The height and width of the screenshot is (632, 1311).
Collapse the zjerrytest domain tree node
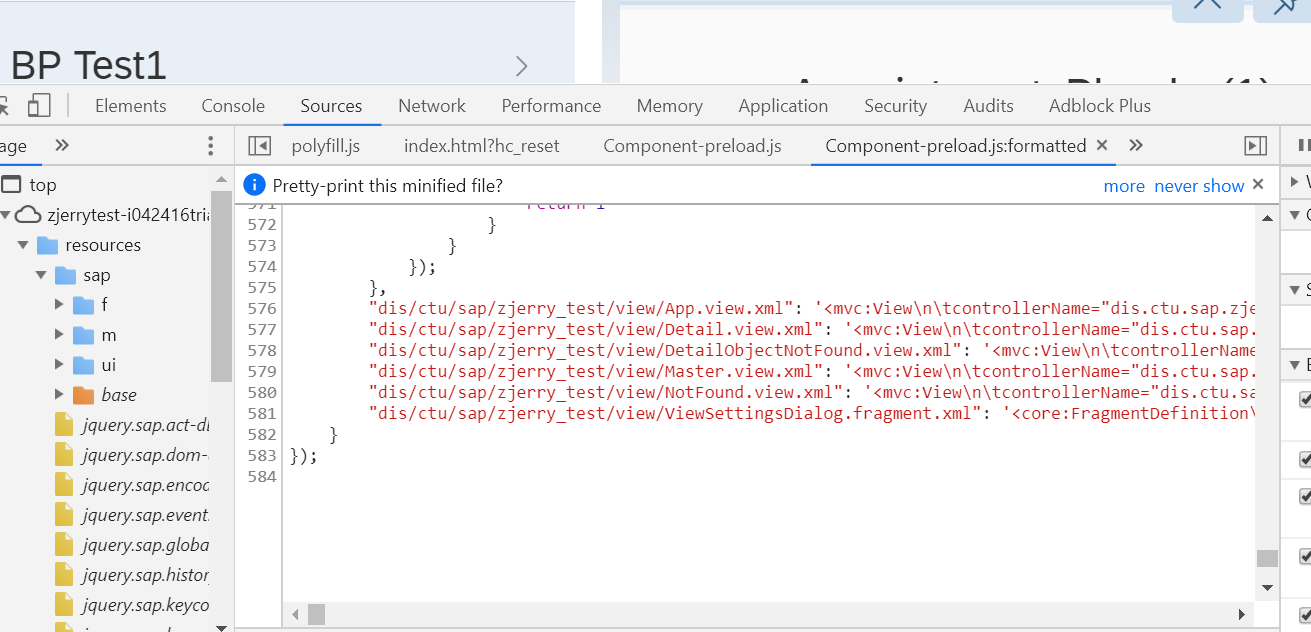pos(6,215)
